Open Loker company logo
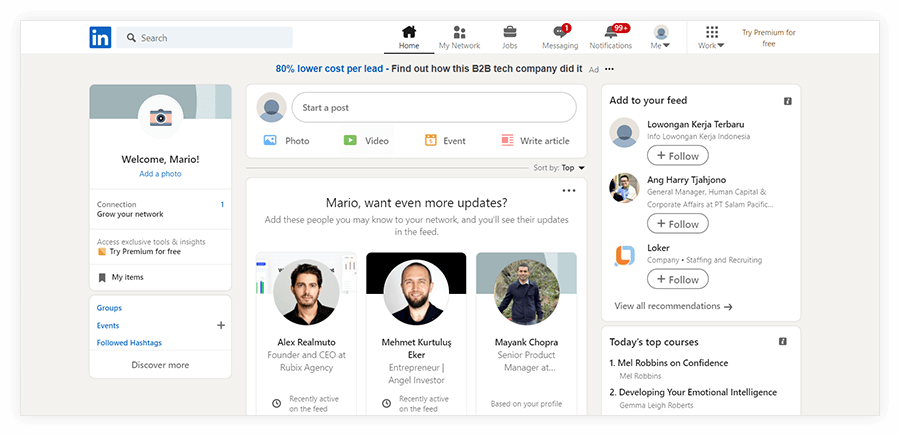 pos(624,256)
